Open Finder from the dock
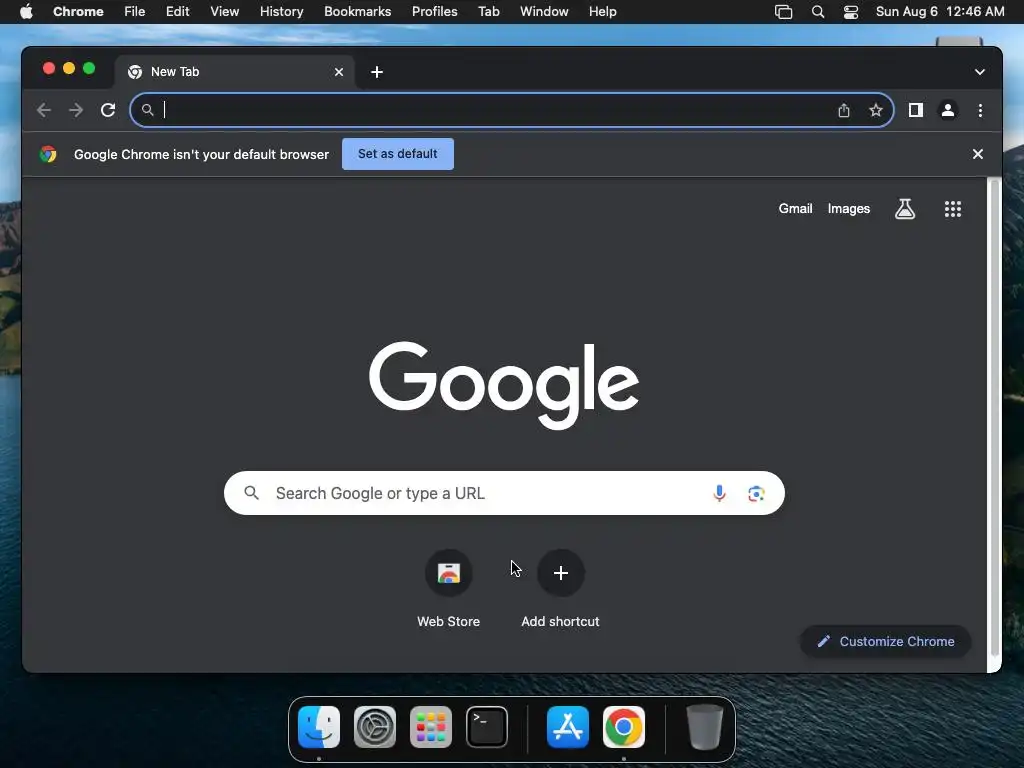 coord(319,727)
